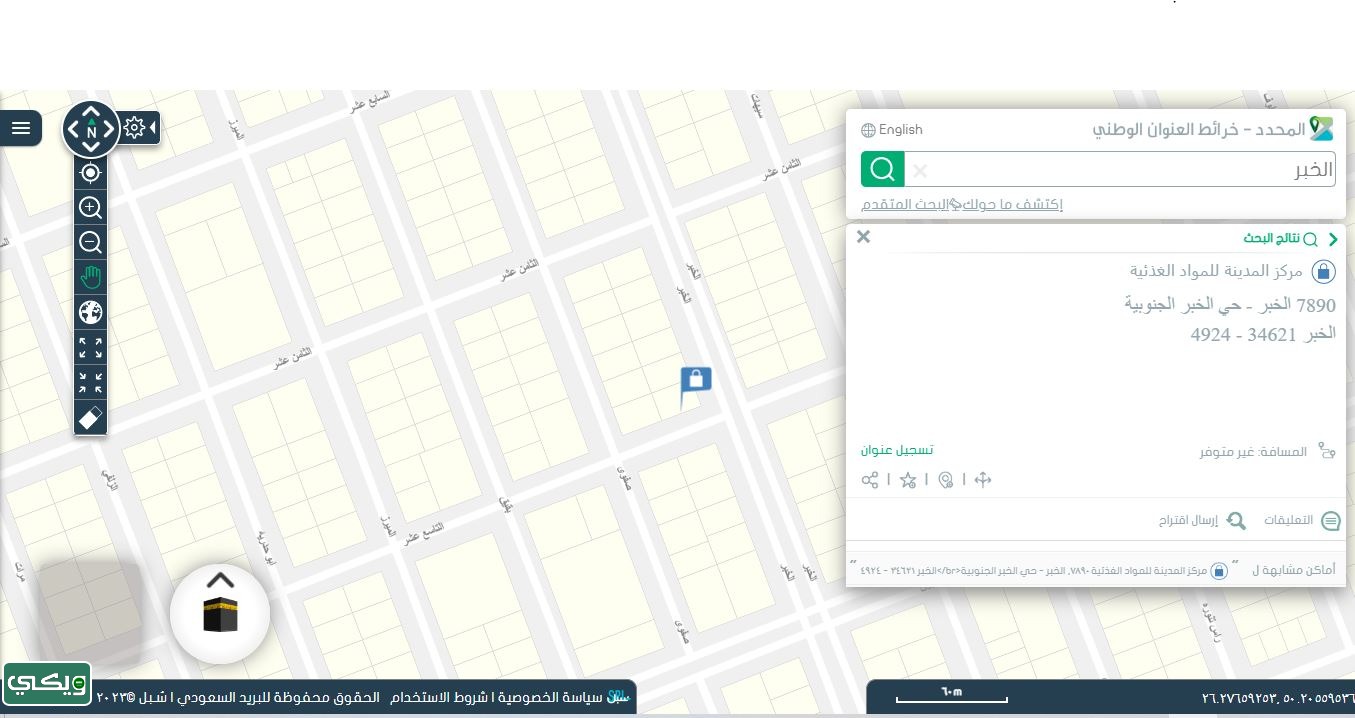Switch language to English
1355x718 pixels.
click(x=892, y=130)
